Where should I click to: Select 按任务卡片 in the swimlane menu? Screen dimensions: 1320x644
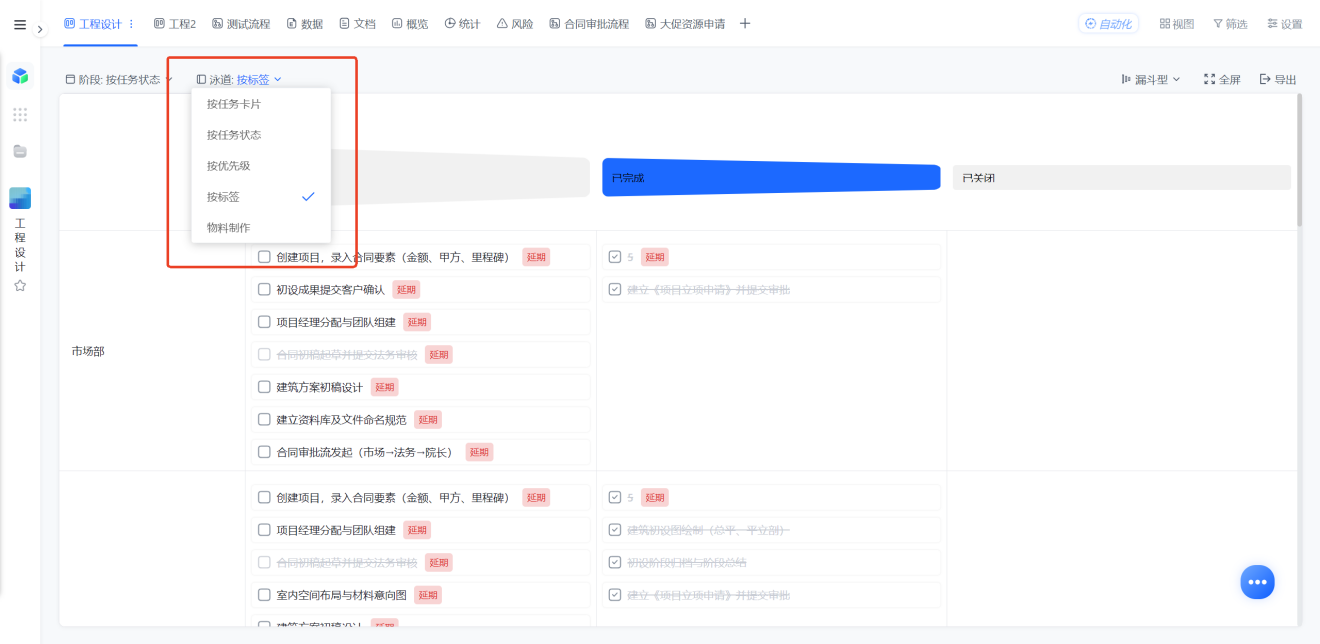tap(261, 104)
